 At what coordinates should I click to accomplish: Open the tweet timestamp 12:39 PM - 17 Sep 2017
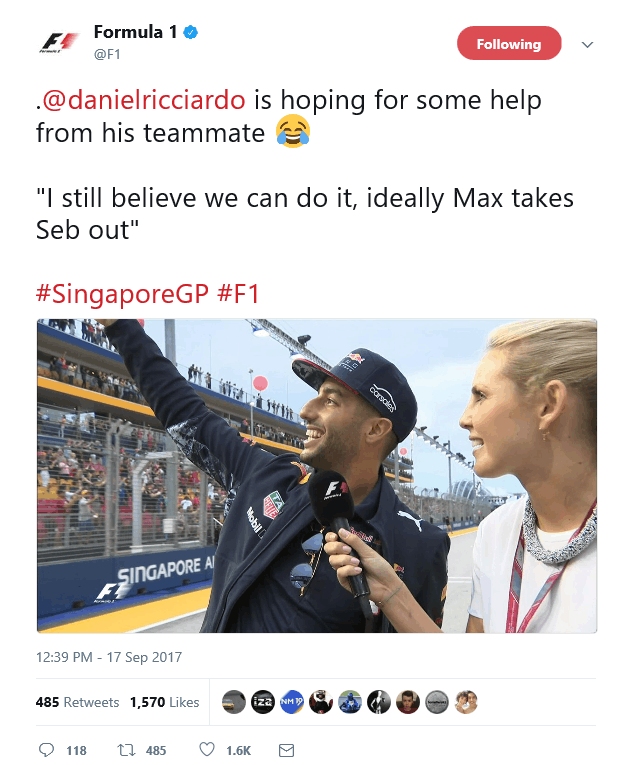(109, 657)
